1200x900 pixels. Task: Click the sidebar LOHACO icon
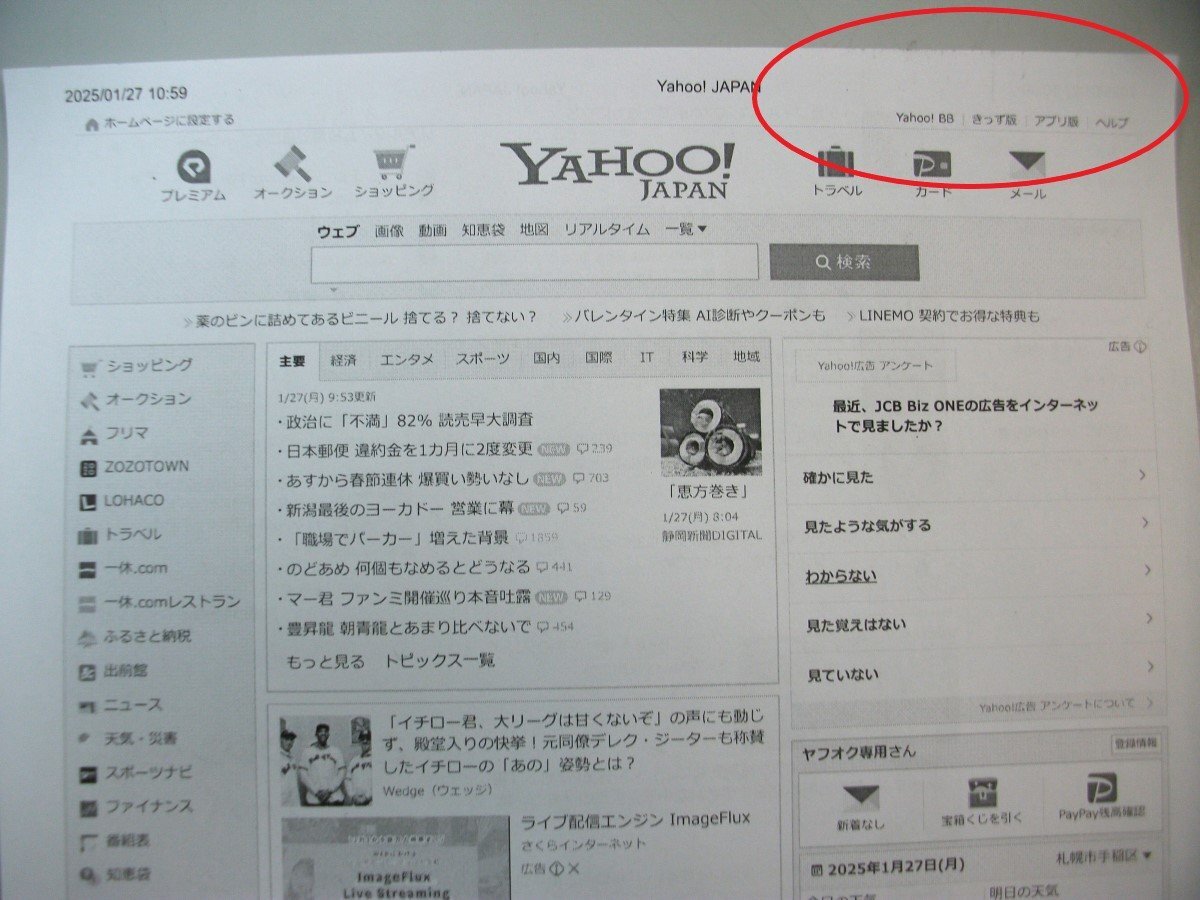[87, 502]
